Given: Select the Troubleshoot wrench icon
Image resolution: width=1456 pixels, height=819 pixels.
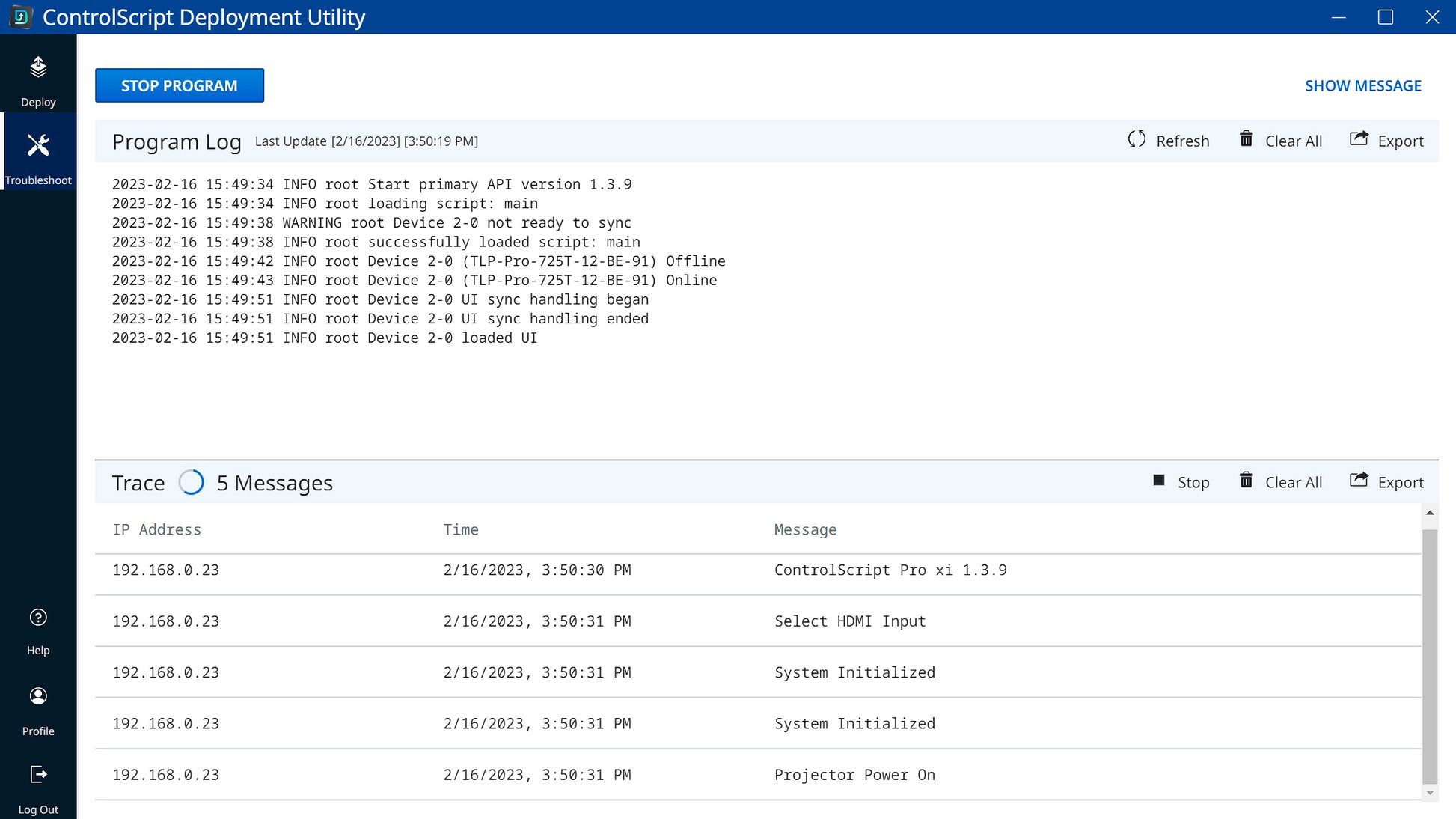Looking at the screenshot, I should tap(38, 144).
